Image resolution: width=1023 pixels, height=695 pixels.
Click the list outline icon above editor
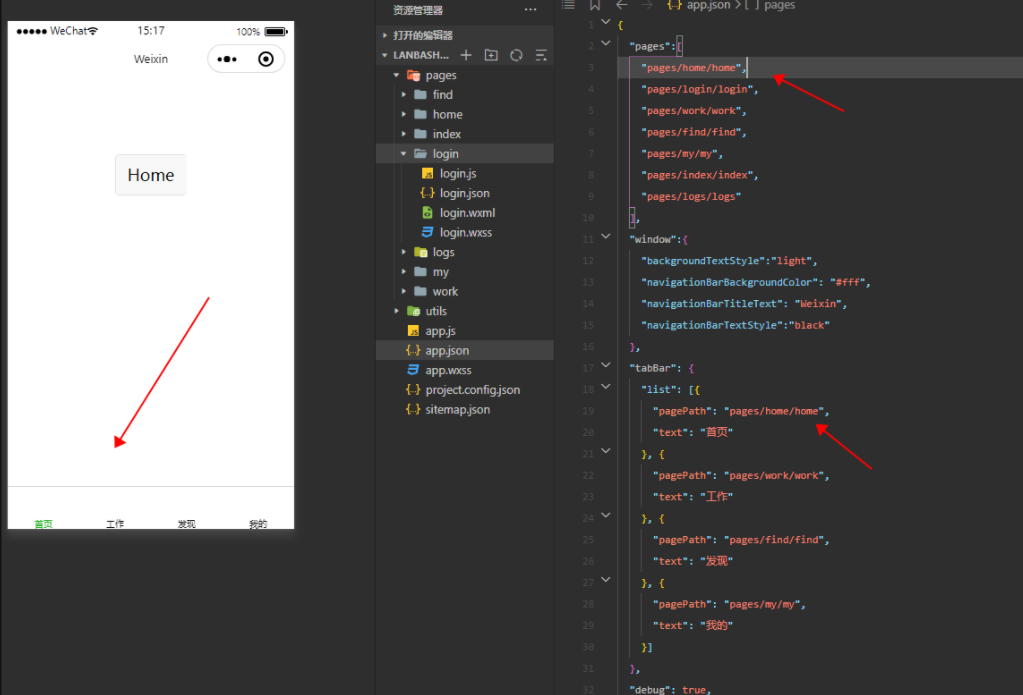coord(569,5)
